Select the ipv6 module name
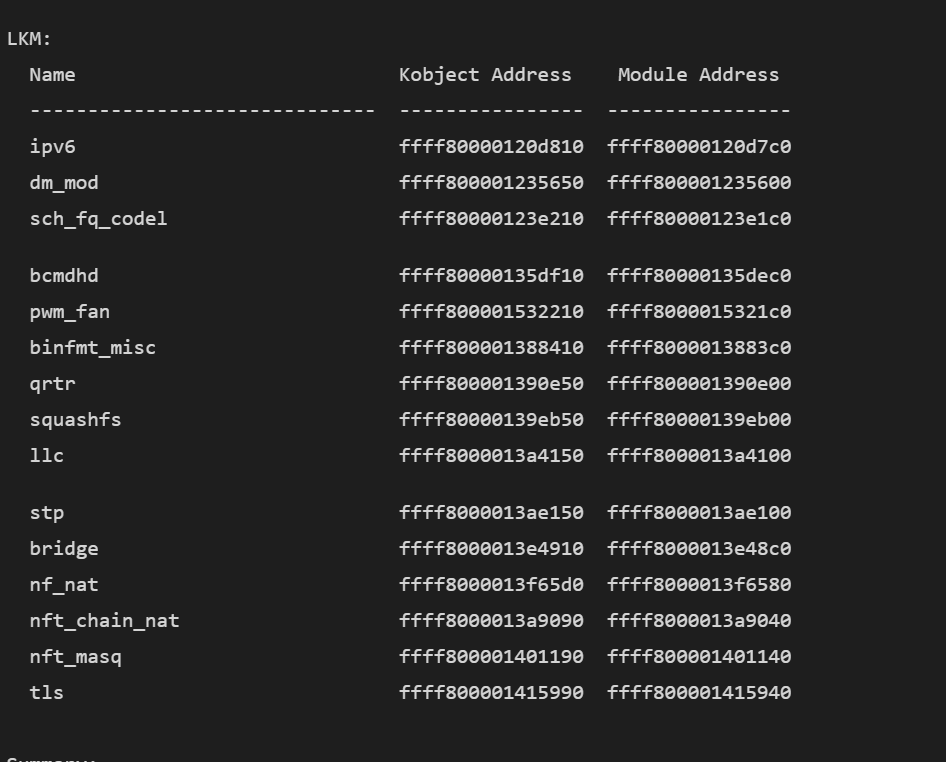The width and height of the screenshot is (946, 762). tap(52, 147)
